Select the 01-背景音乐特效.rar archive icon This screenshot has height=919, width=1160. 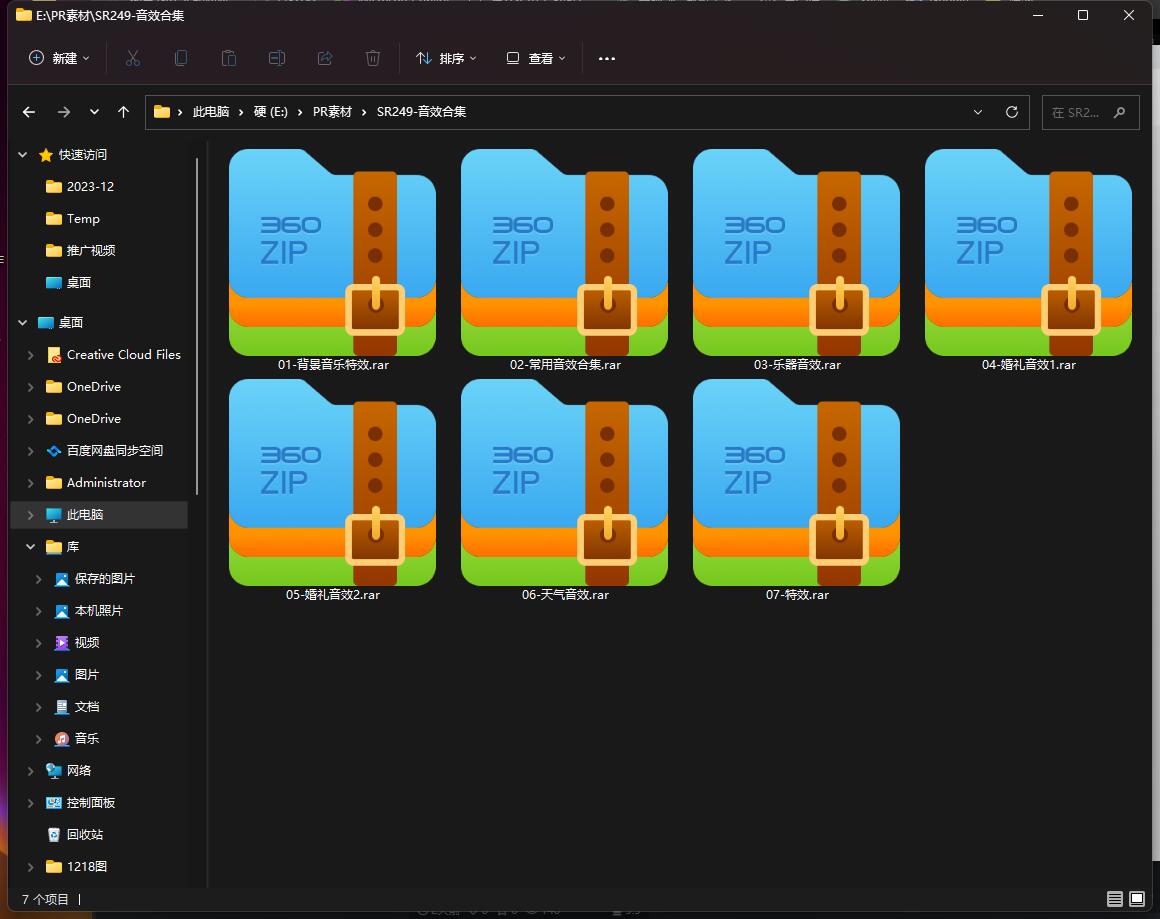[x=332, y=252]
